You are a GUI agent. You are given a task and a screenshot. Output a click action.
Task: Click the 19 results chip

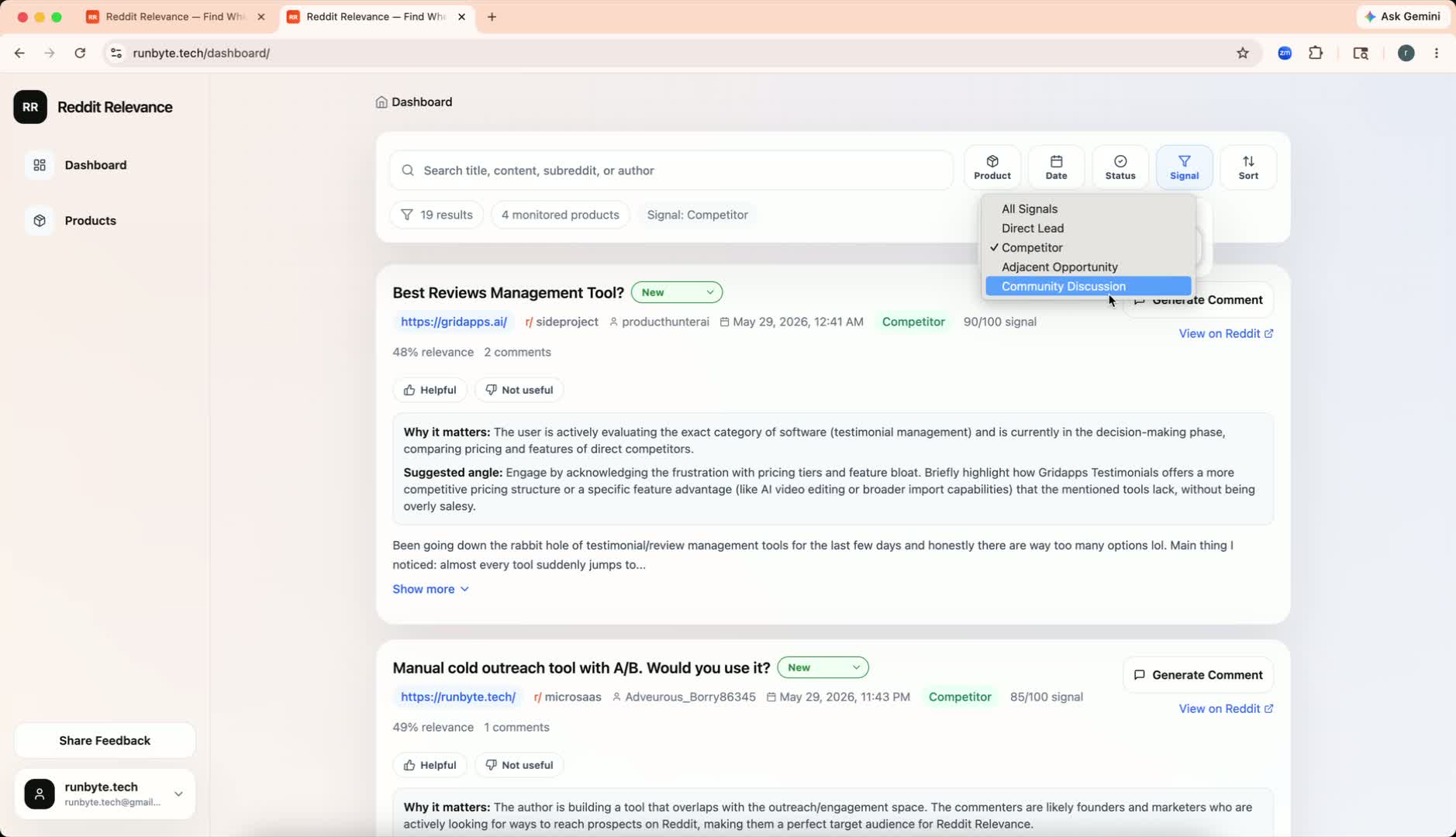point(436,215)
